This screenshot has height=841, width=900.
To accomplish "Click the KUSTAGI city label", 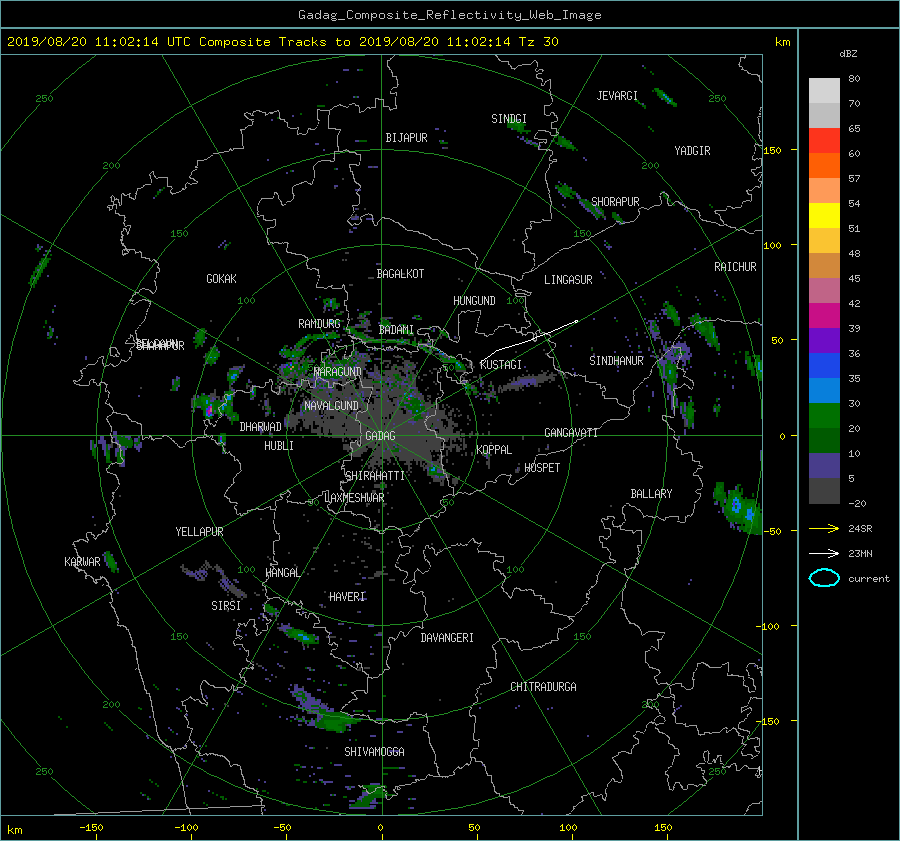I will pyautogui.click(x=501, y=365).
